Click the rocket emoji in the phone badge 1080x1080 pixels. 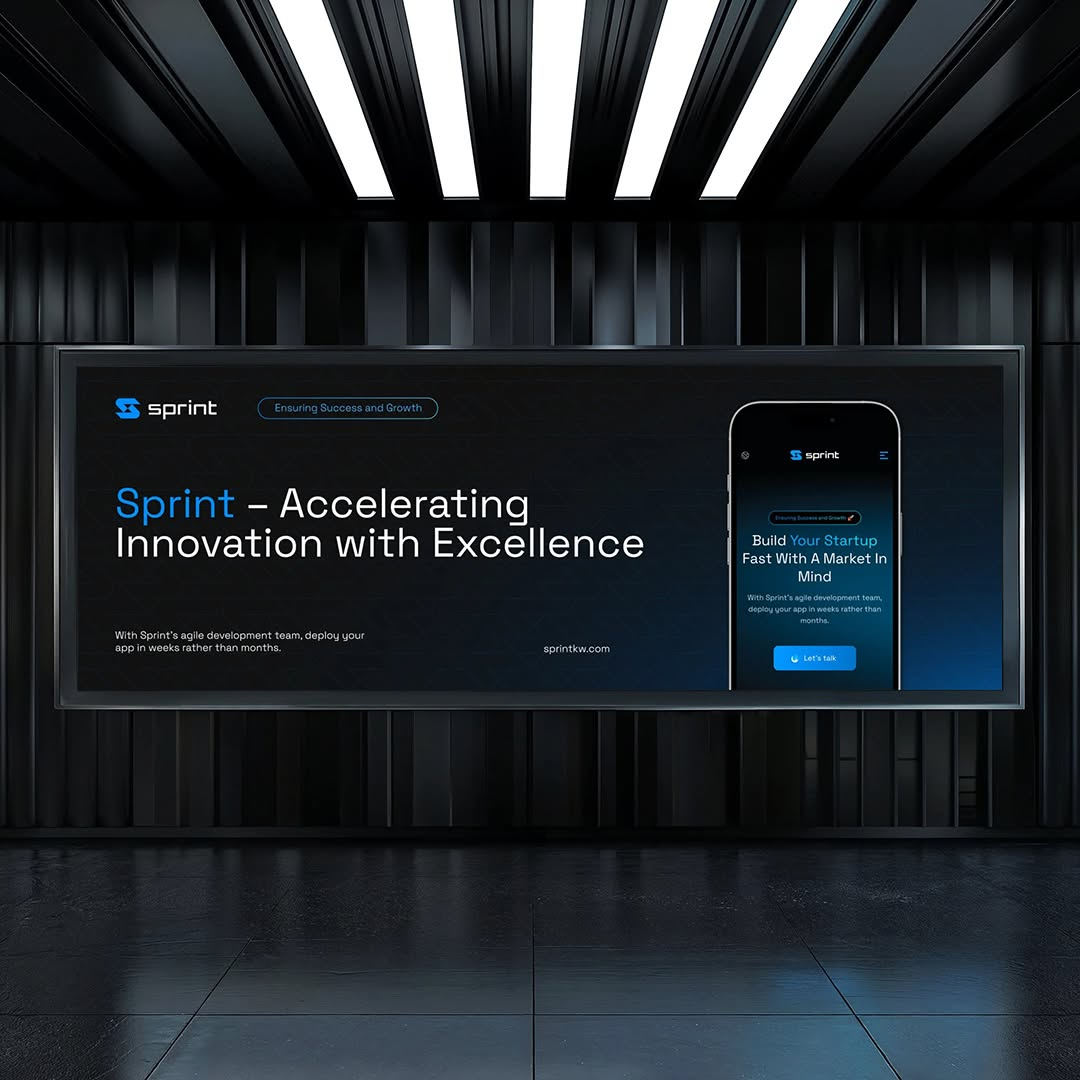click(852, 518)
